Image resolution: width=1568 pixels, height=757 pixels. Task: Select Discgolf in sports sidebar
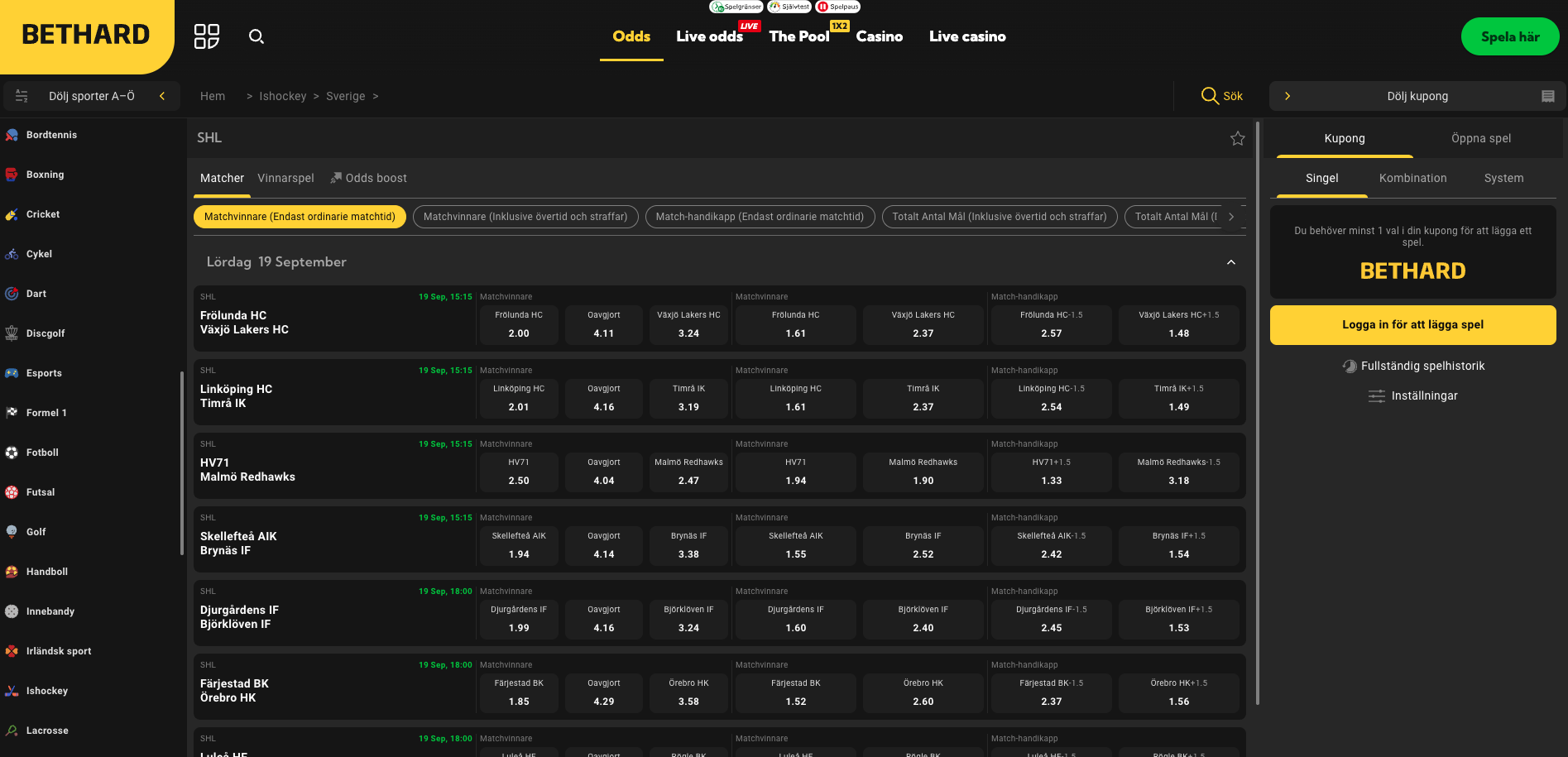tap(46, 333)
